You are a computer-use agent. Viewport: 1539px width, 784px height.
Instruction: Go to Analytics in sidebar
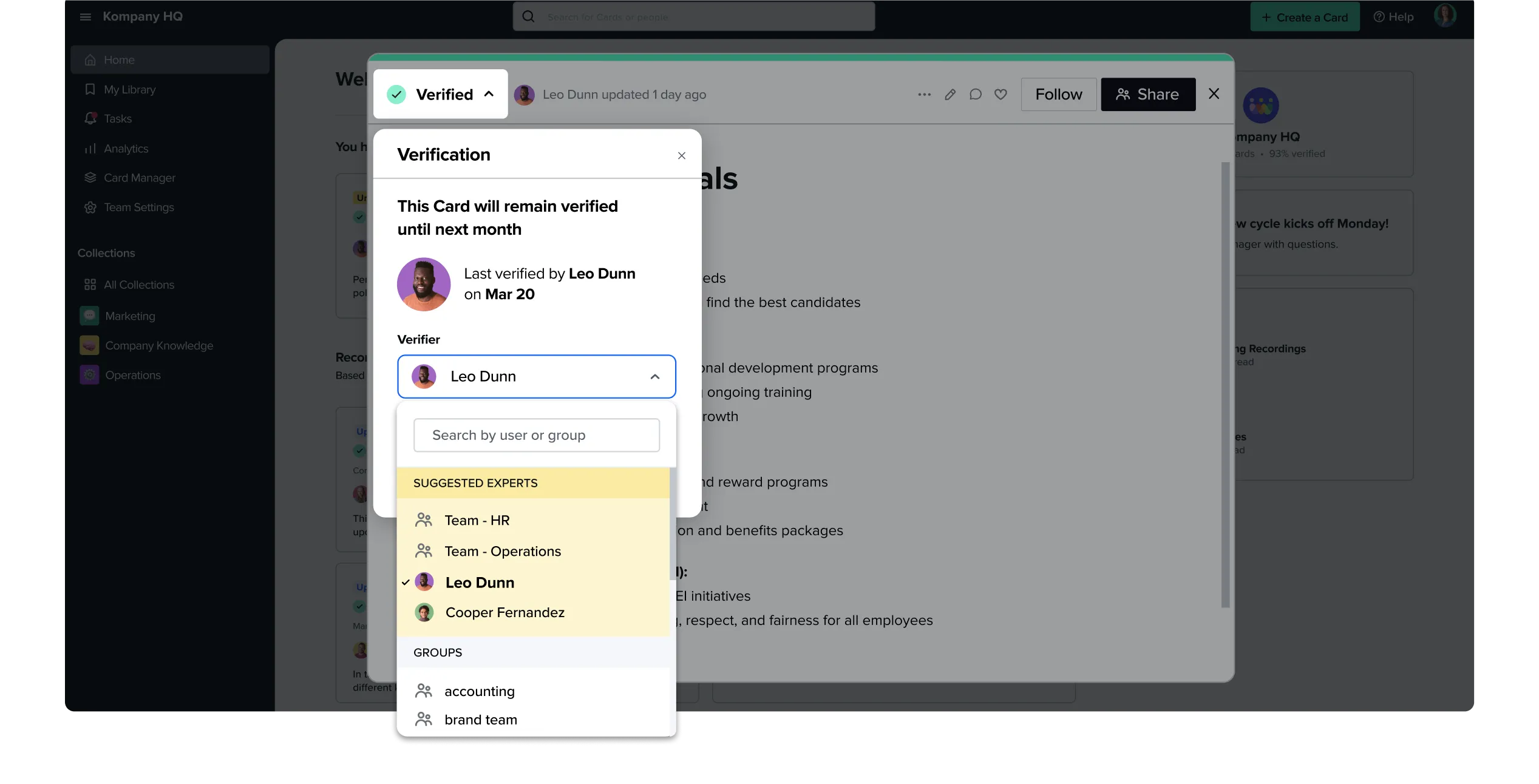[x=126, y=149]
